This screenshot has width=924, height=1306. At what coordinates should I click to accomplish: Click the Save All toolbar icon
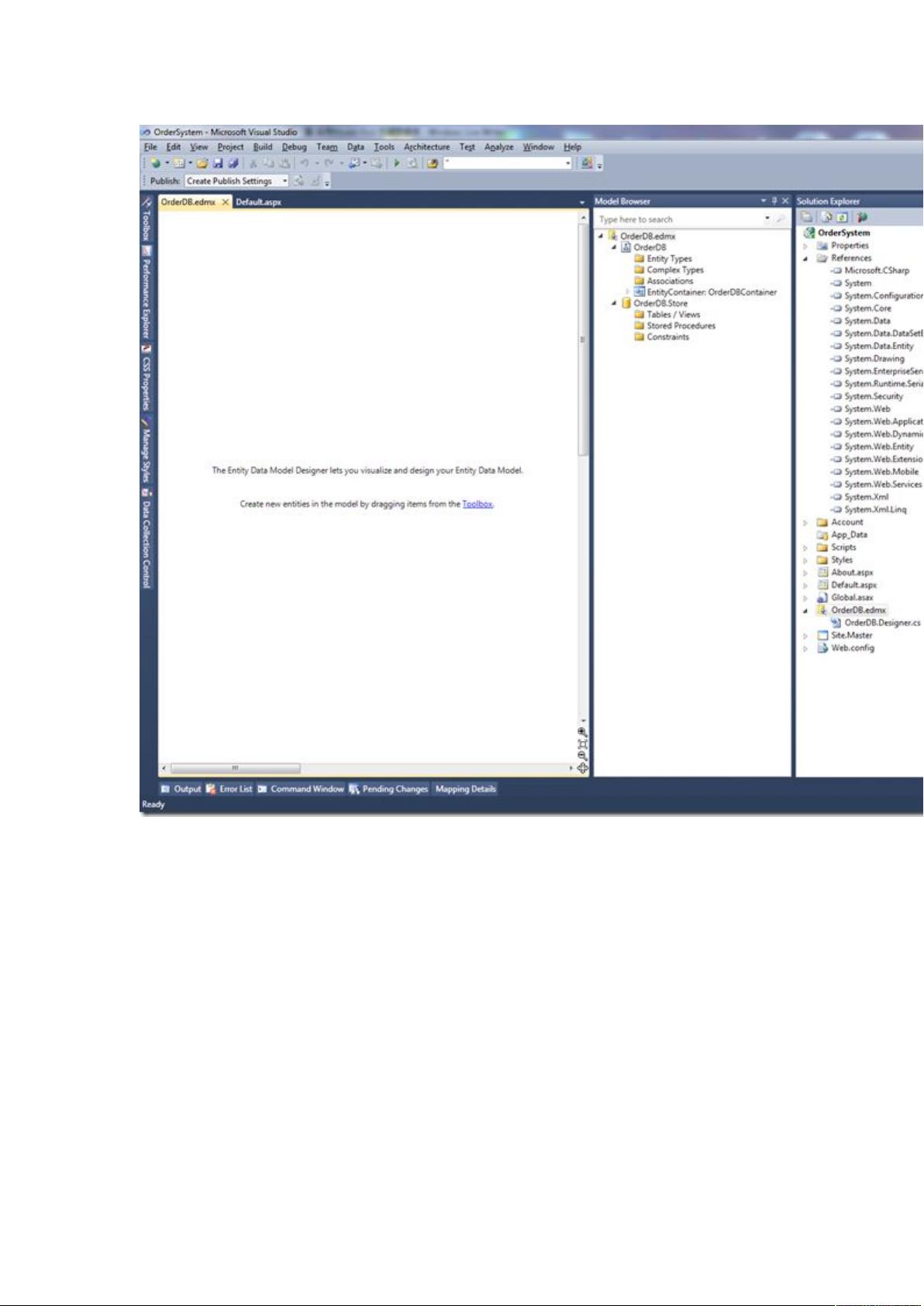click(x=233, y=163)
